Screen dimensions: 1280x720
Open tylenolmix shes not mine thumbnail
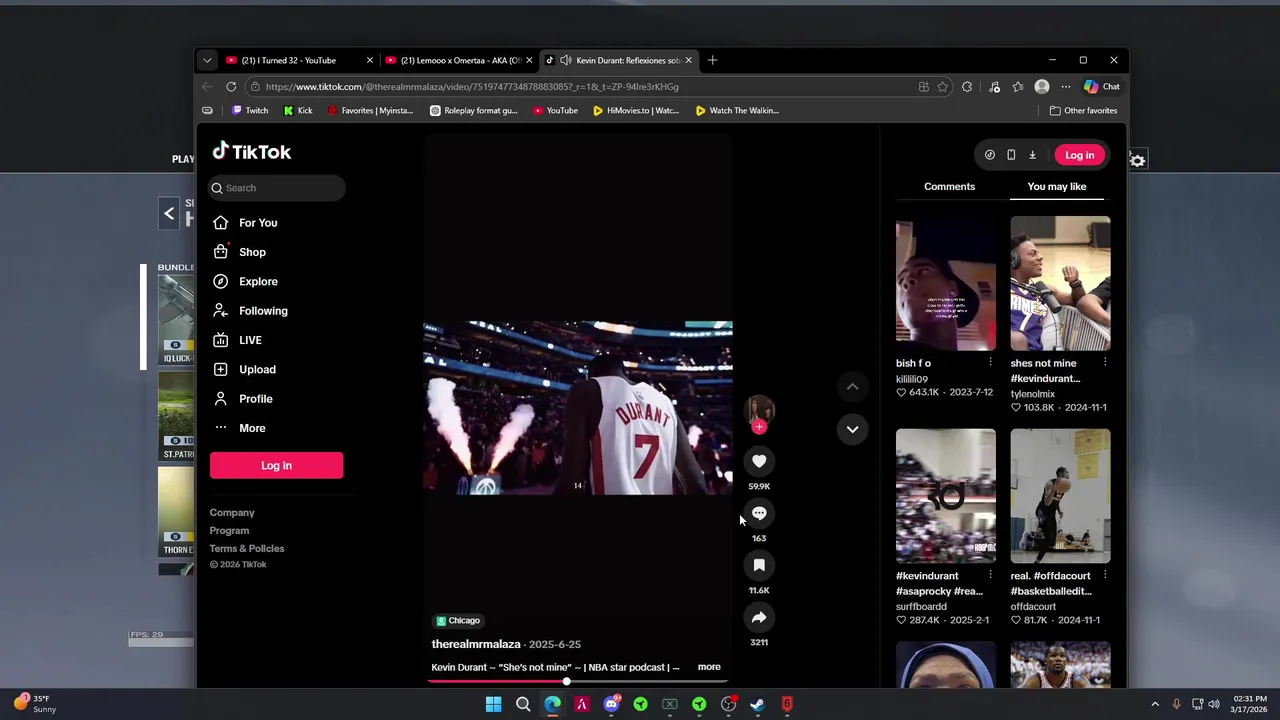pyautogui.click(x=1060, y=283)
